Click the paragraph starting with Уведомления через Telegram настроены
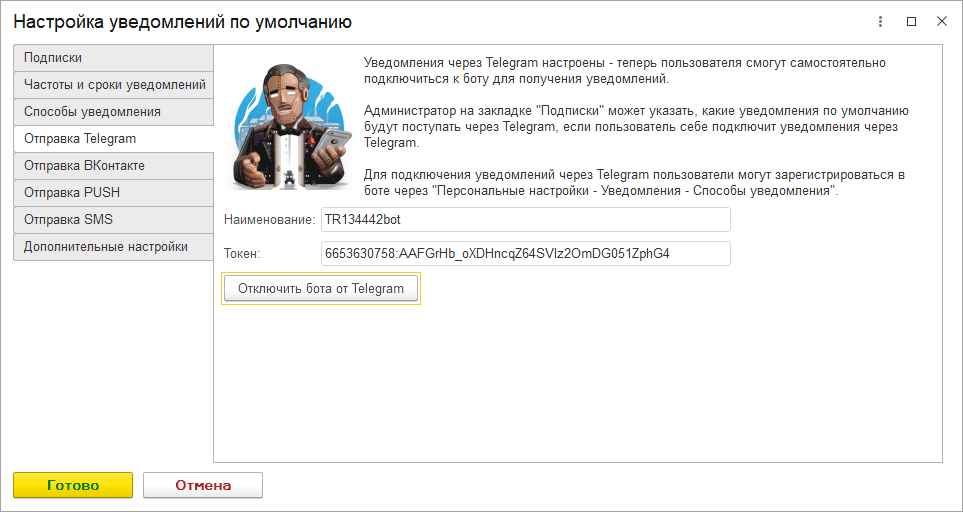This screenshot has height=512, width=963. 625,71
